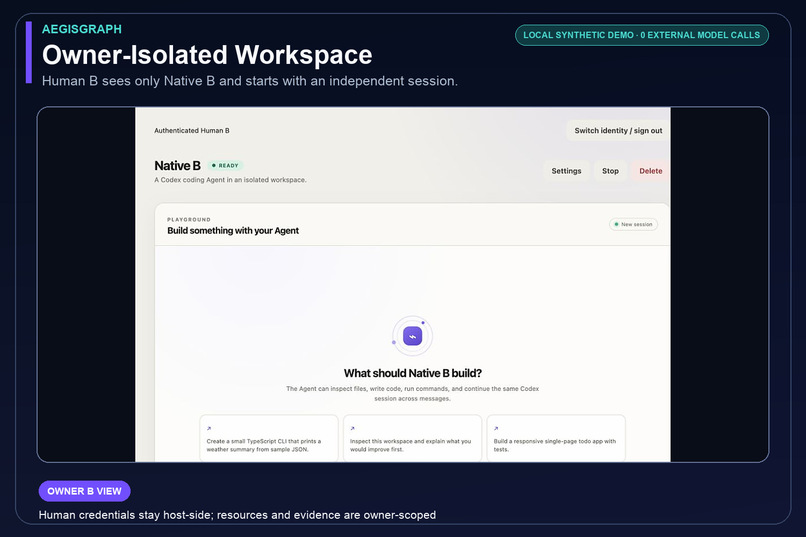Click the 'Human credentials stay host-side' caption
The image size is (806, 537).
point(237,515)
